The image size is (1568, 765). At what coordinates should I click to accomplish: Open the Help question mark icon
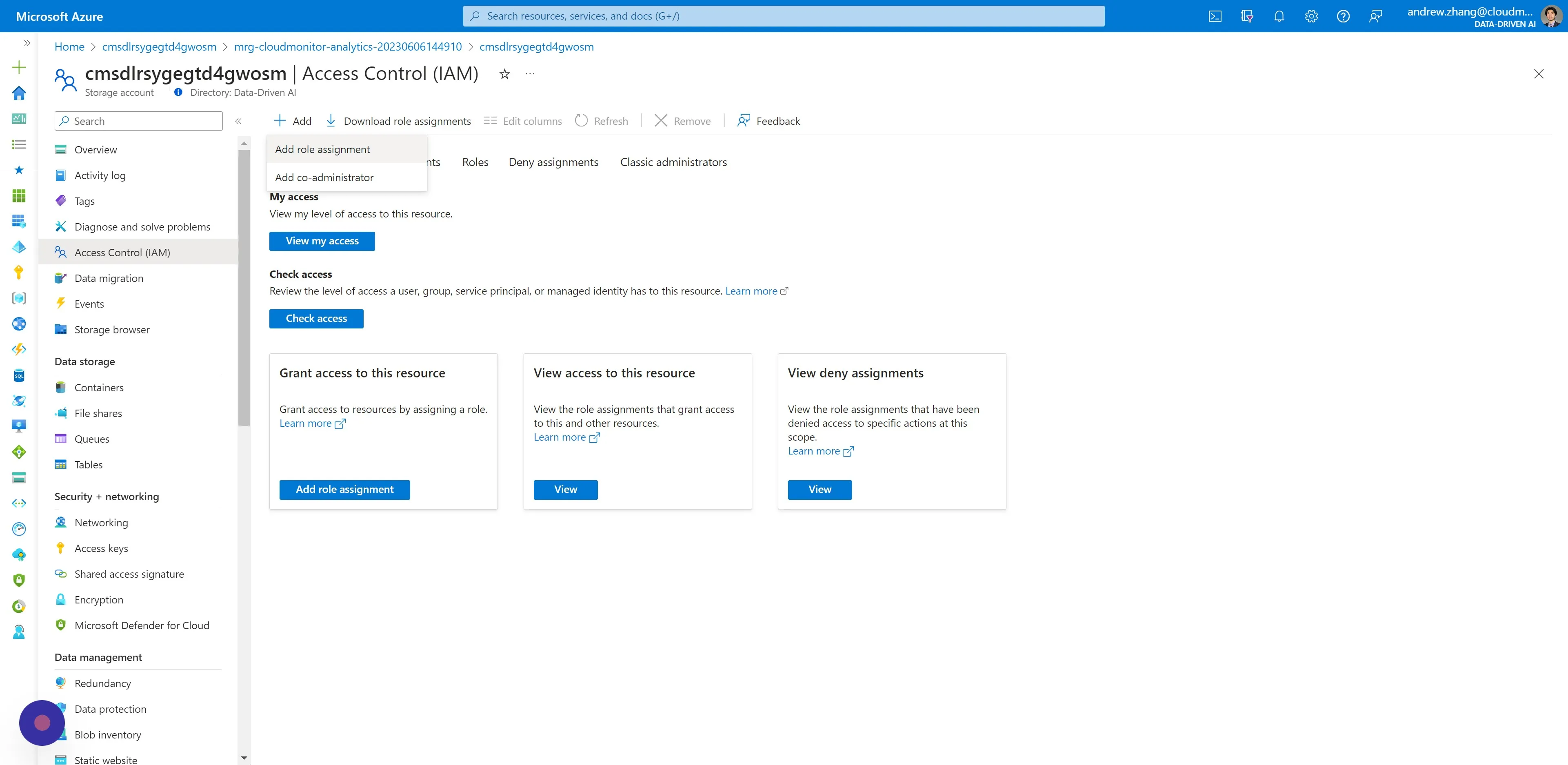pyautogui.click(x=1343, y=16)
